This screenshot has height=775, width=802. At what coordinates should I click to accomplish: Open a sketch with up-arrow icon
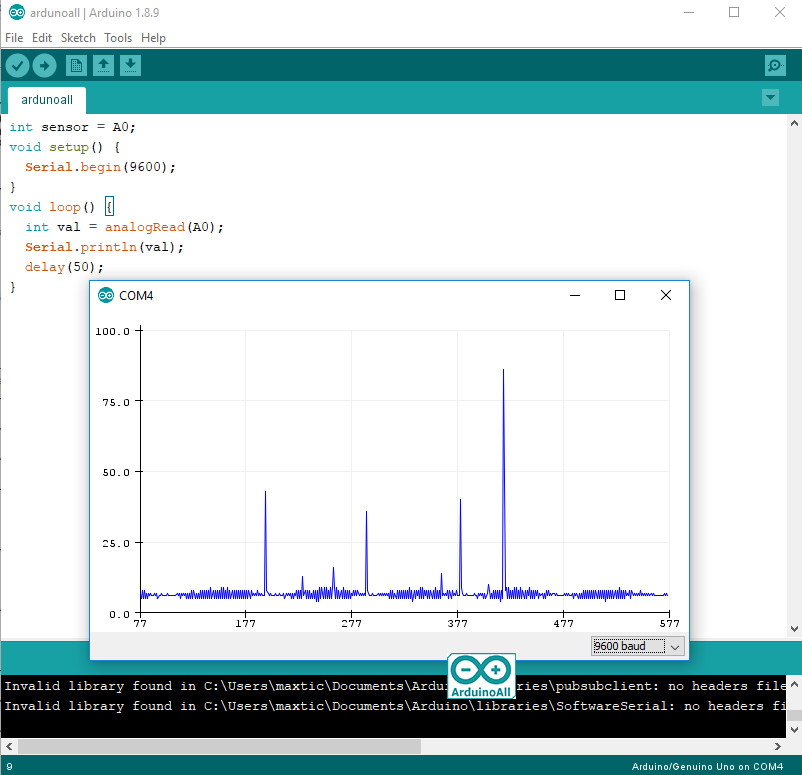[x=103, y=65]
